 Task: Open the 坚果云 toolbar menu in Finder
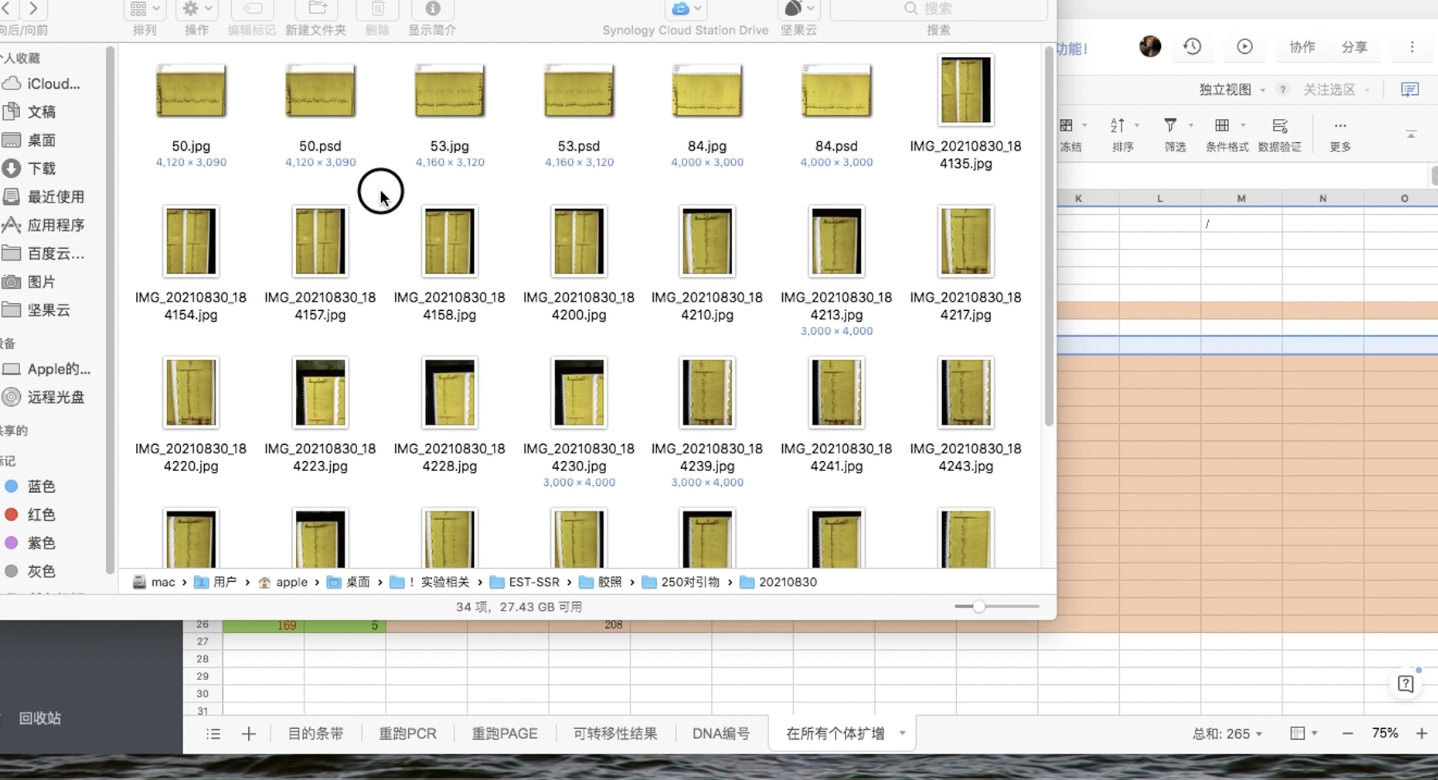tap(799, 9)
